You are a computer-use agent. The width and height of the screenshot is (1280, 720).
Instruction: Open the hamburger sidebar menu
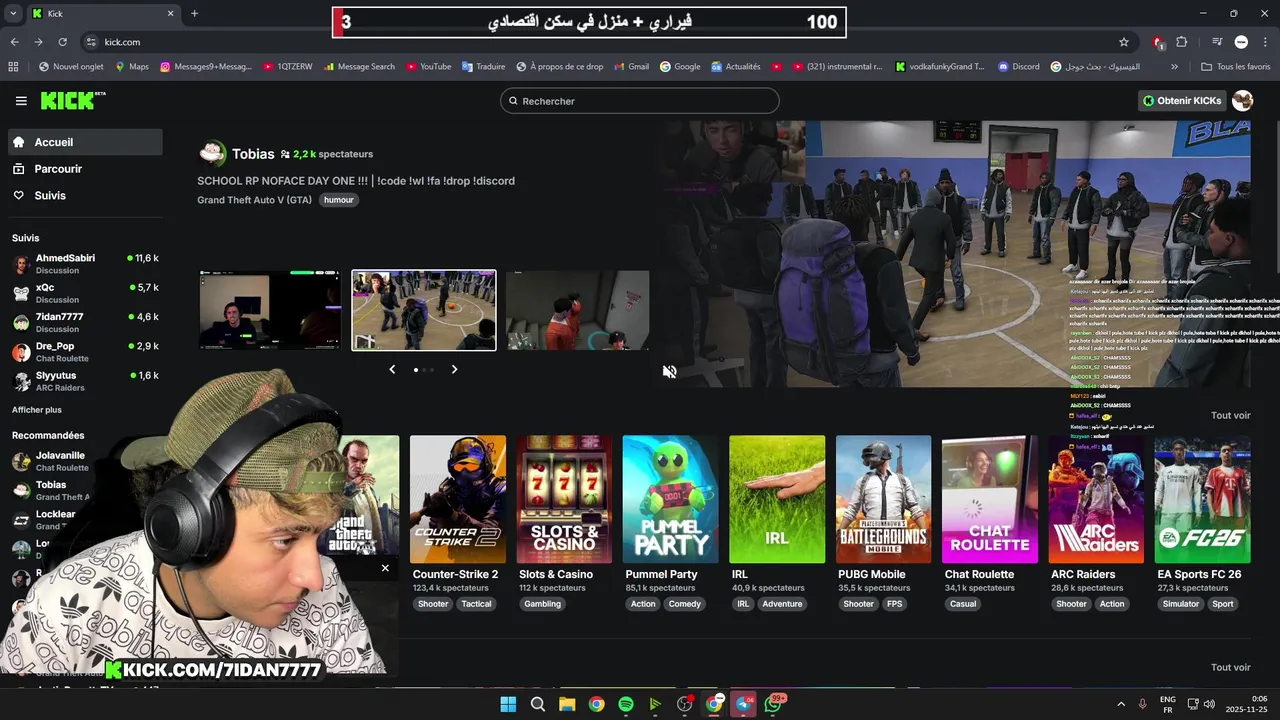(21, 101)
